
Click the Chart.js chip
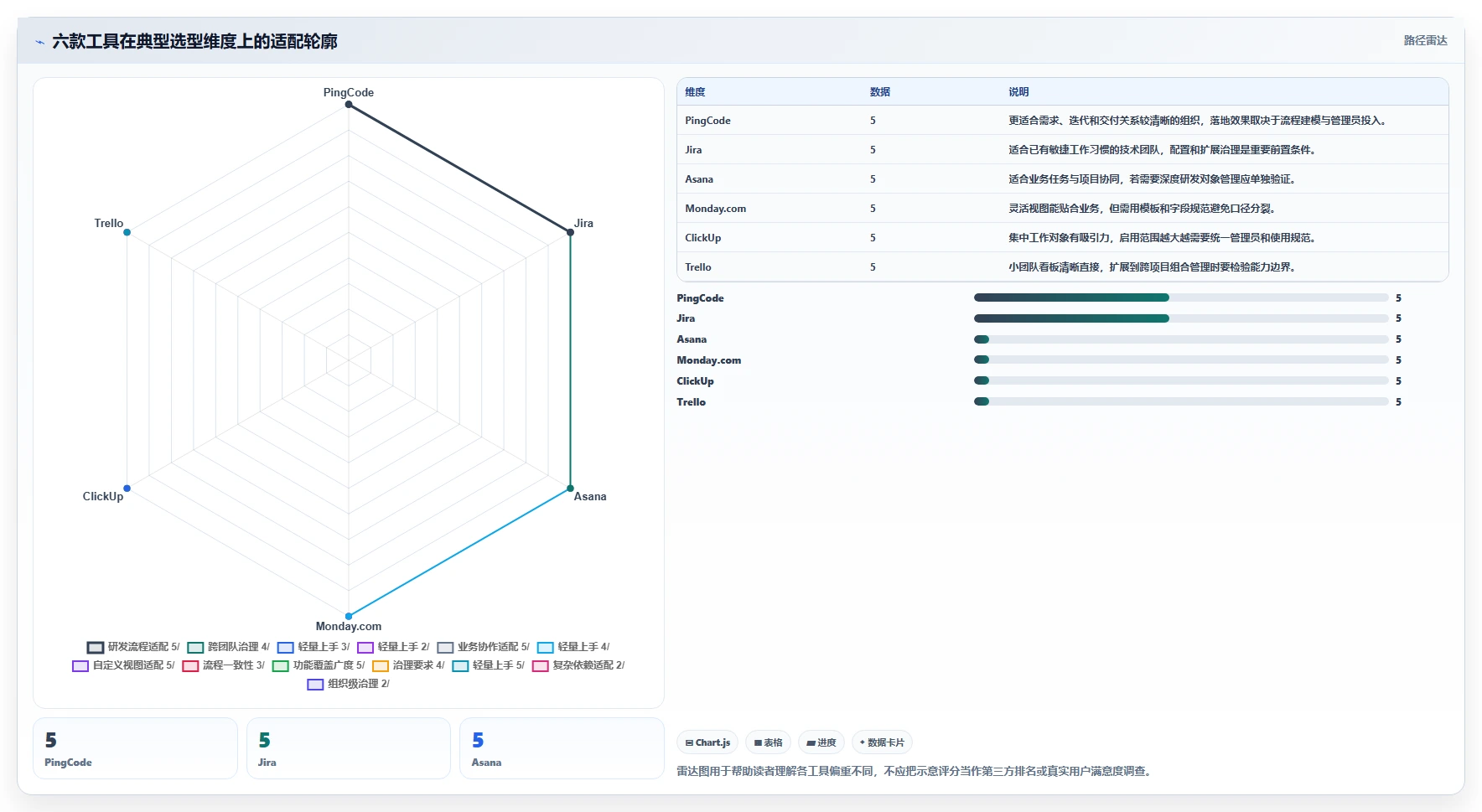tap(707, 742)
